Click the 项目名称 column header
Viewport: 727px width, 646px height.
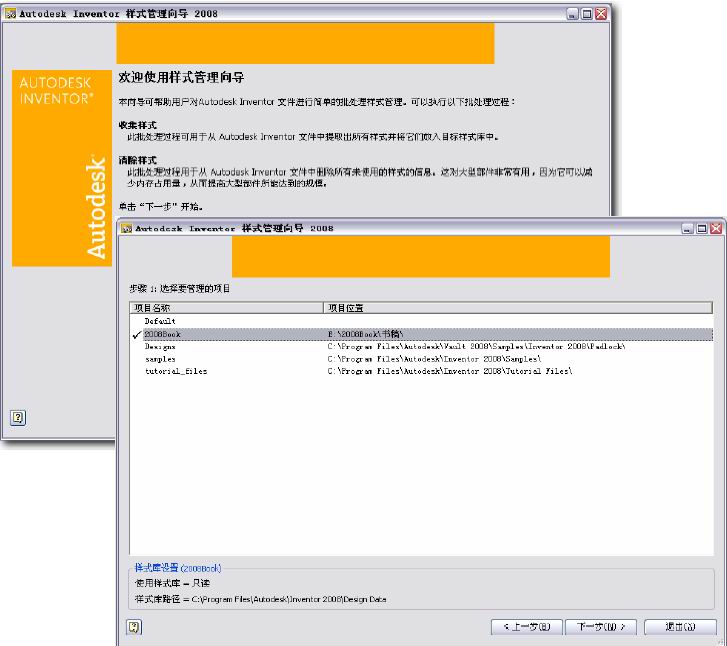227,308
